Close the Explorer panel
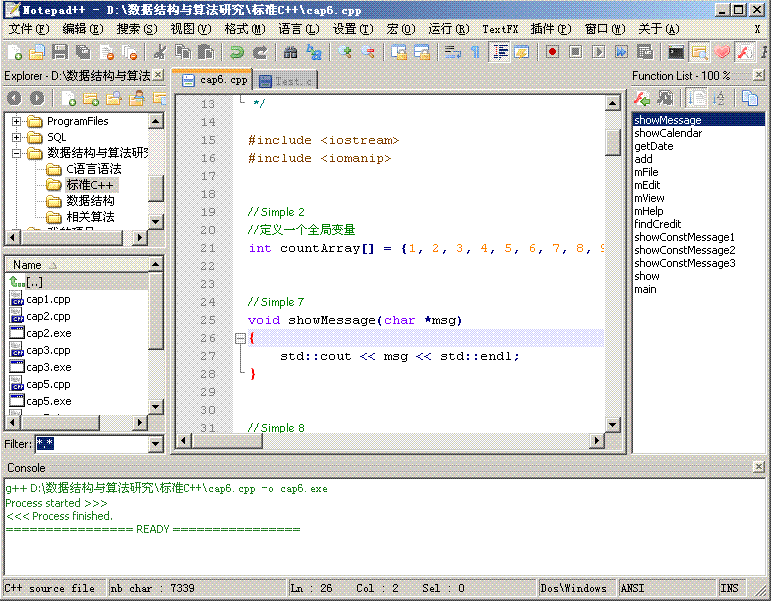The image size is (771, 601). click(158, 75)
